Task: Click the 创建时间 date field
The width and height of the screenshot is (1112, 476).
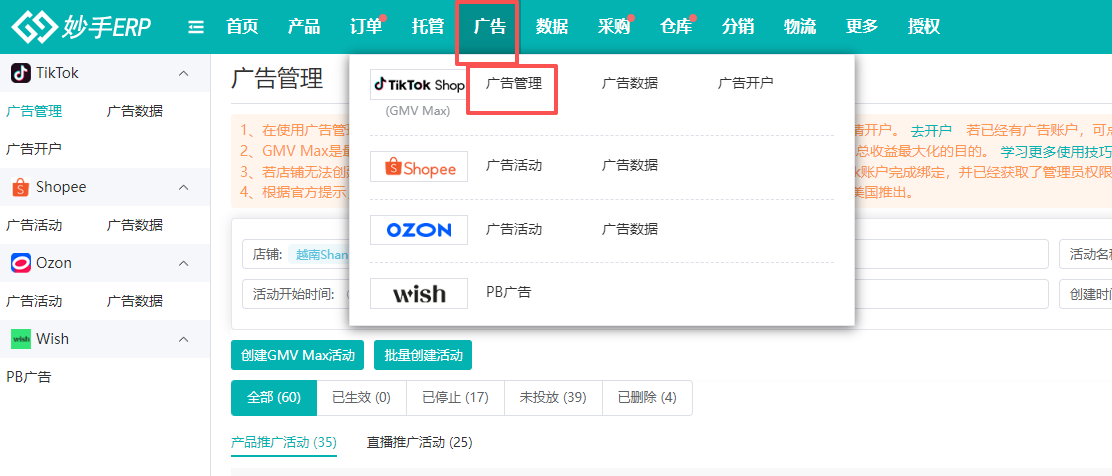Action: (1085, 294)
